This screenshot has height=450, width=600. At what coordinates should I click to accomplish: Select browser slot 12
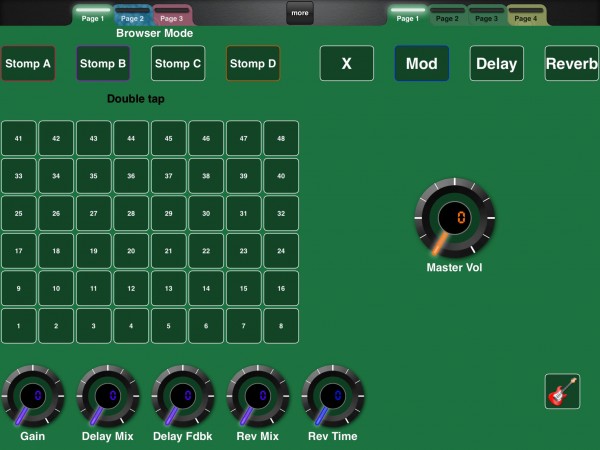coord(131,289)
